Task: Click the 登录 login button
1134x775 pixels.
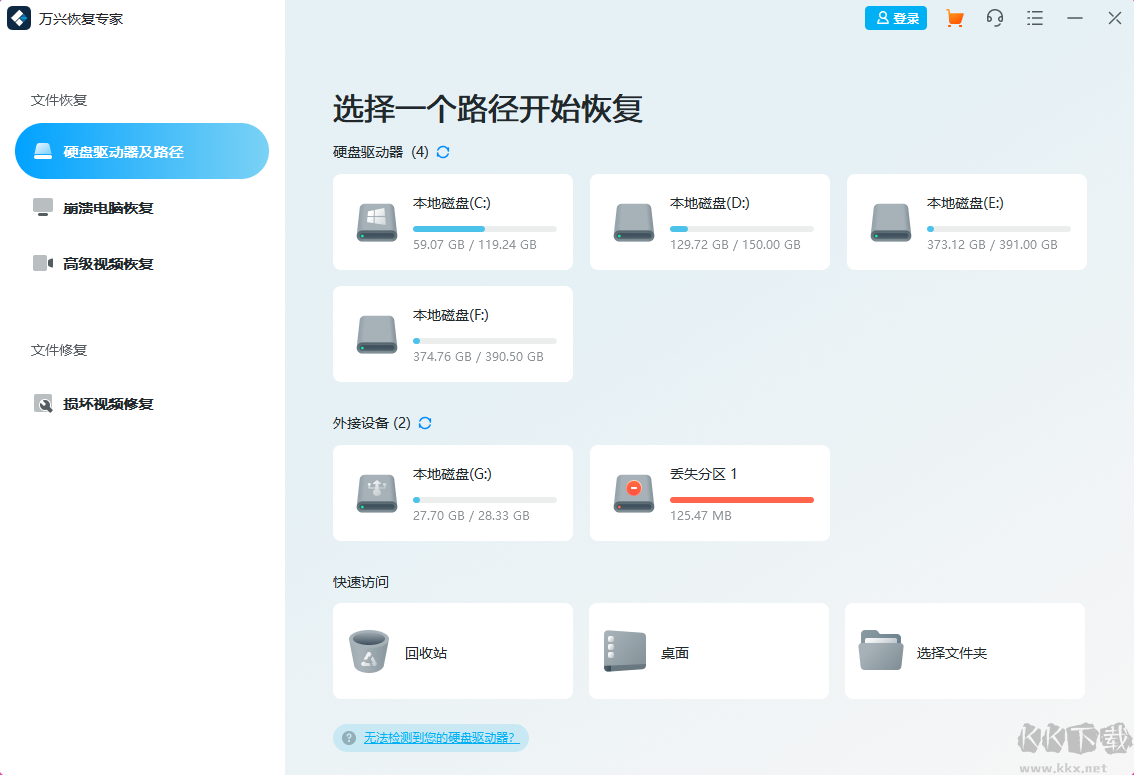Action: (895, 18)
